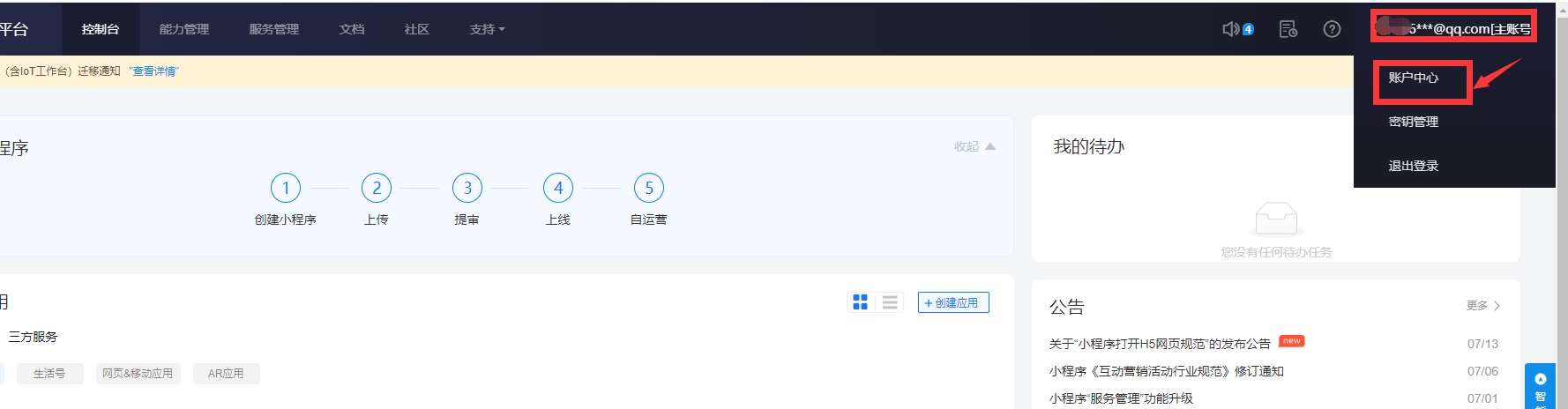
Task: Open 社区 in the top navigation
Action: pos(417,29)
